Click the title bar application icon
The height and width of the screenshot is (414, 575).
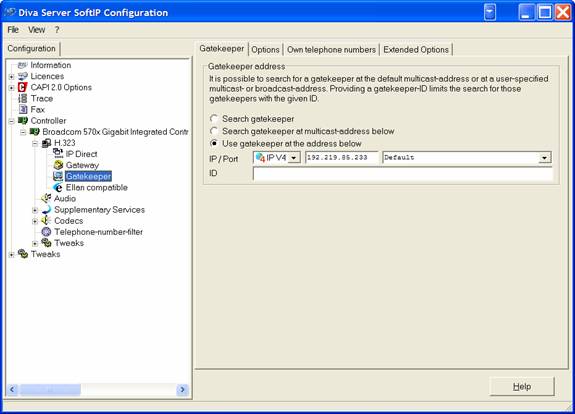point(10,12)
